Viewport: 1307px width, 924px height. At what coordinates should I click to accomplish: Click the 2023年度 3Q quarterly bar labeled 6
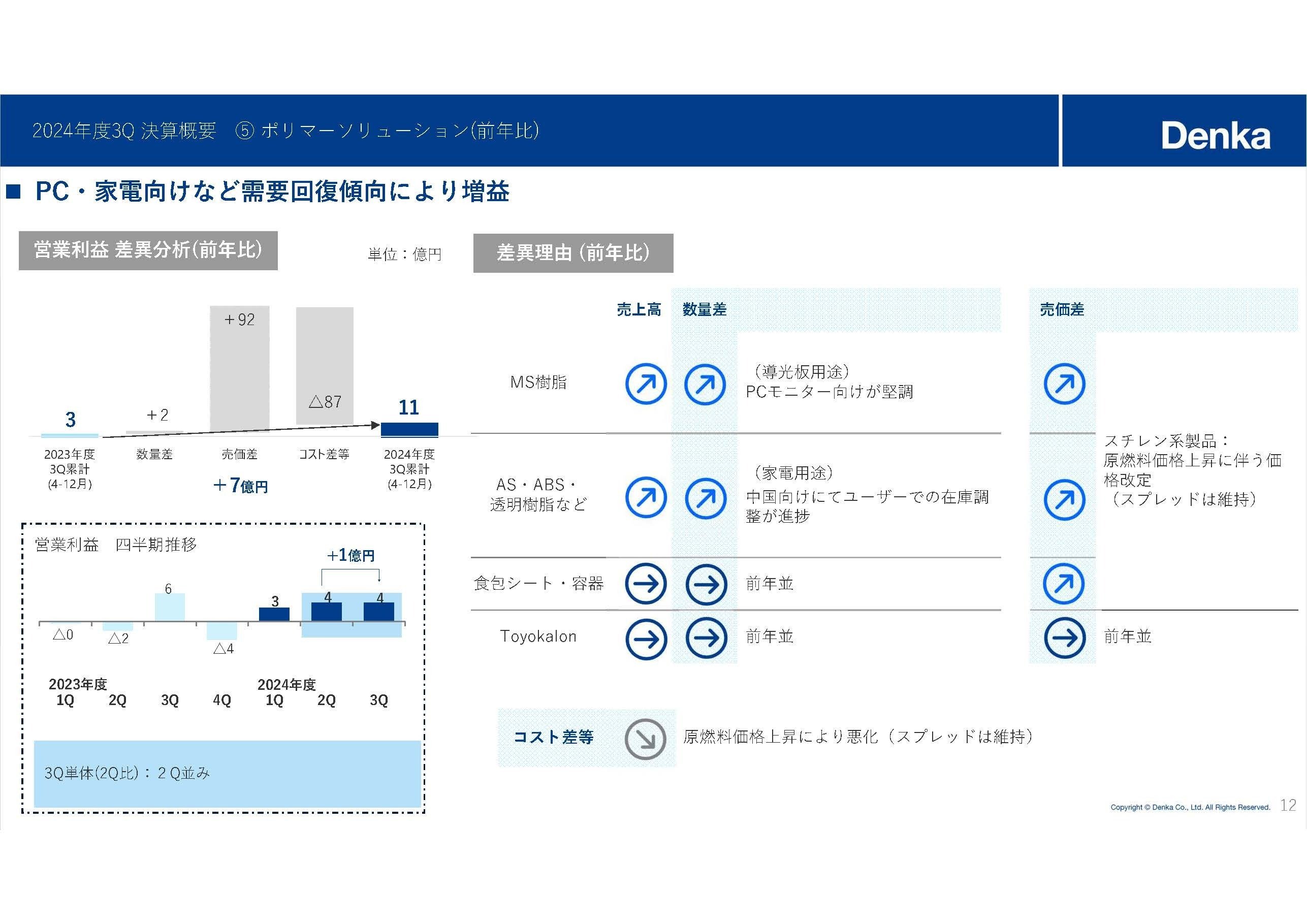tap(170, 607)
